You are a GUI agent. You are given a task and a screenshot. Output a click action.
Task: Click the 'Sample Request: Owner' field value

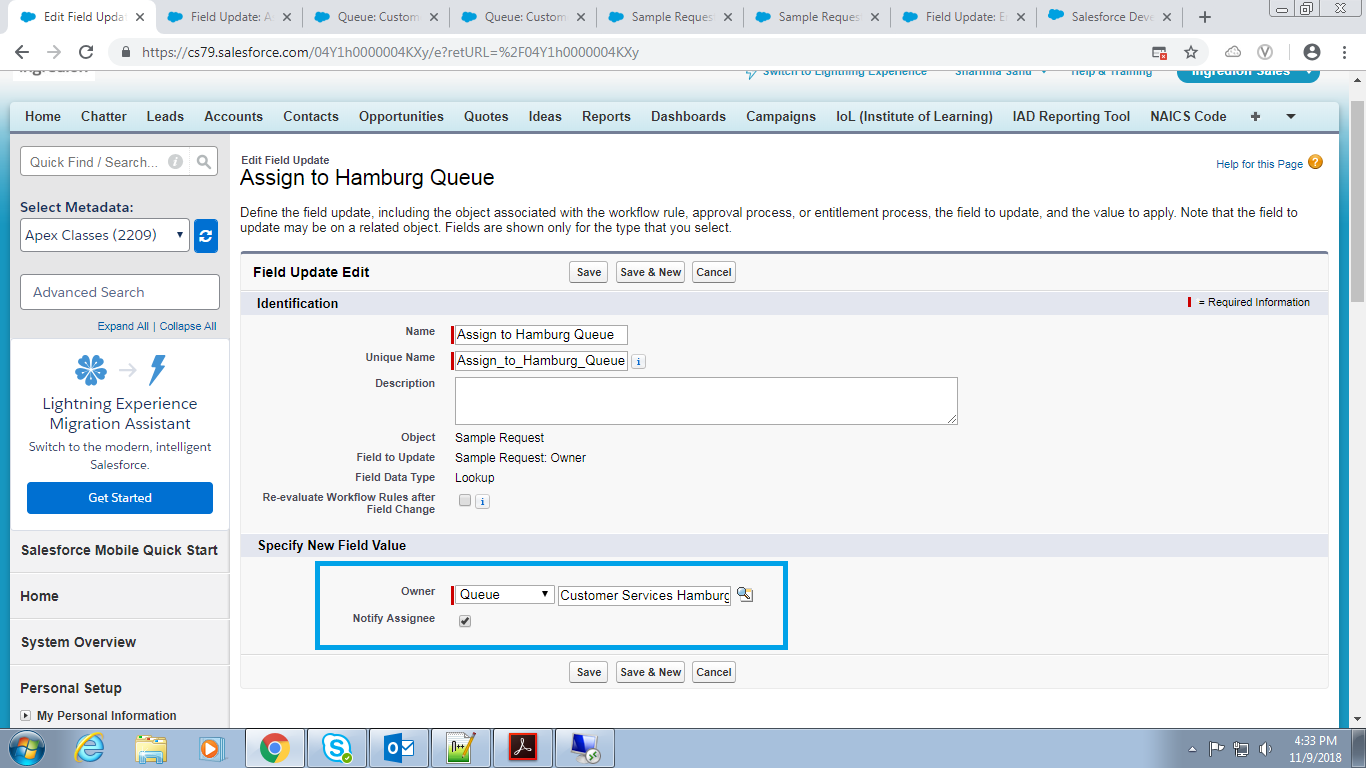tap(520, 458)
